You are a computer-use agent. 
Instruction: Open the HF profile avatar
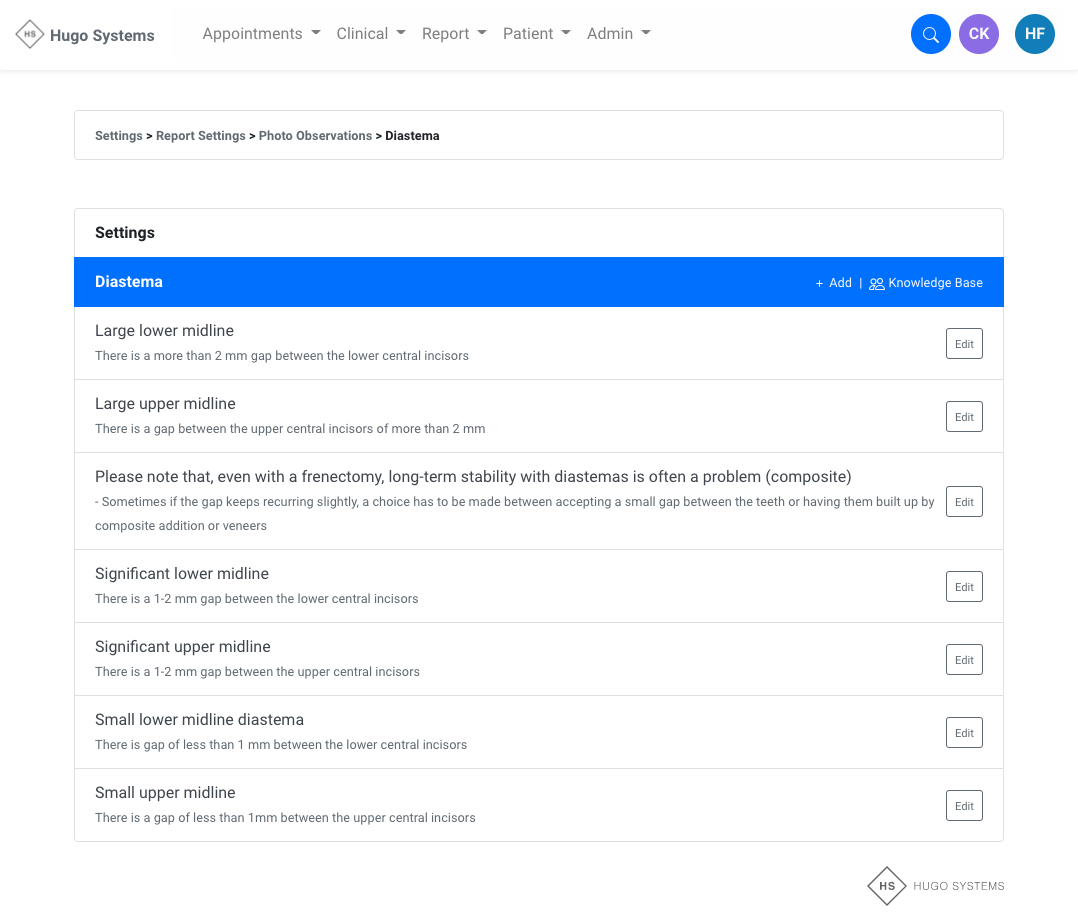[x=1034, y=34]
